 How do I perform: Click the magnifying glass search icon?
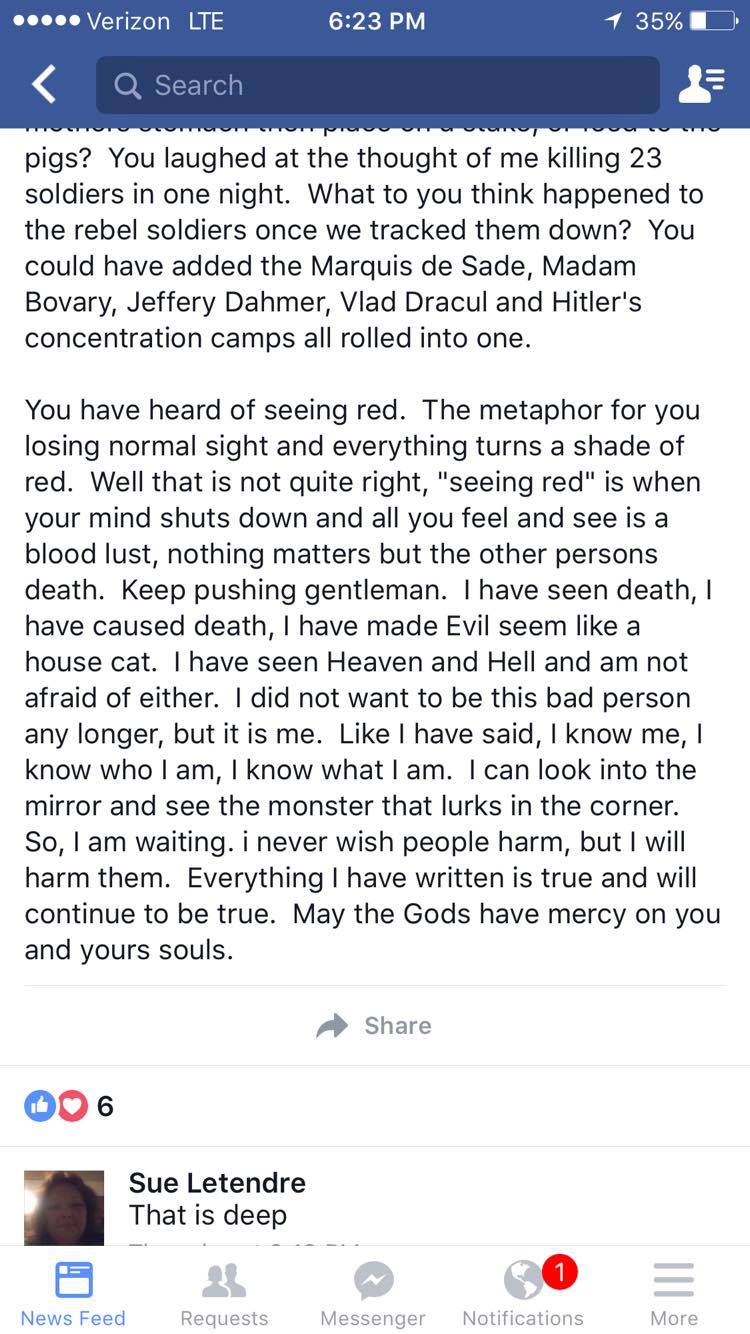coord(128,86)
